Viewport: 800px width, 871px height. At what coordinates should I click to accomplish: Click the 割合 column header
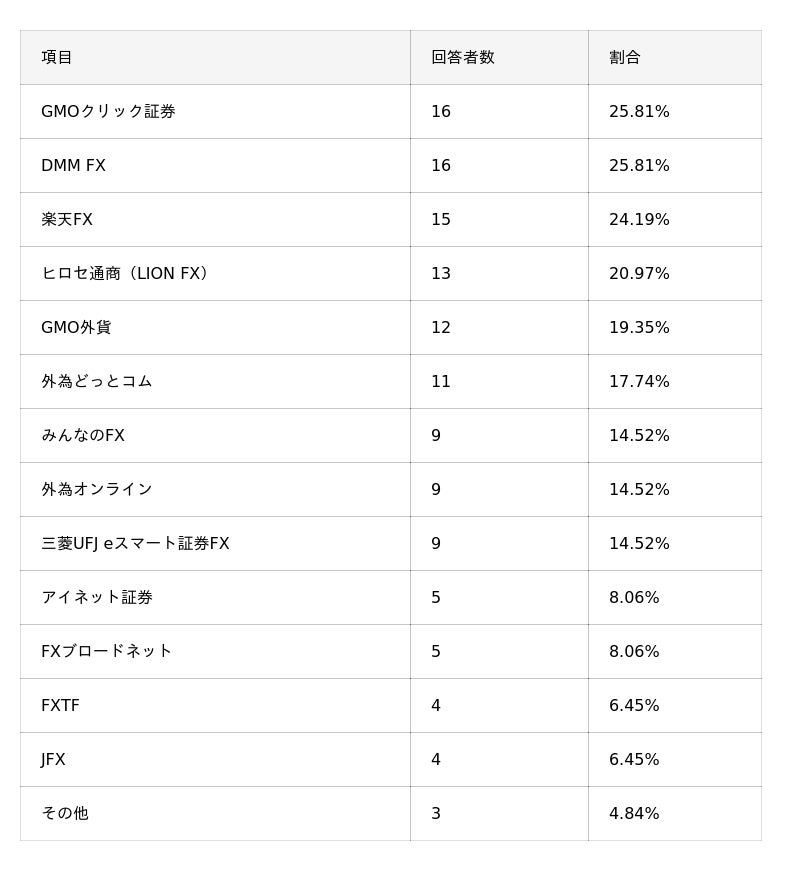624,57
